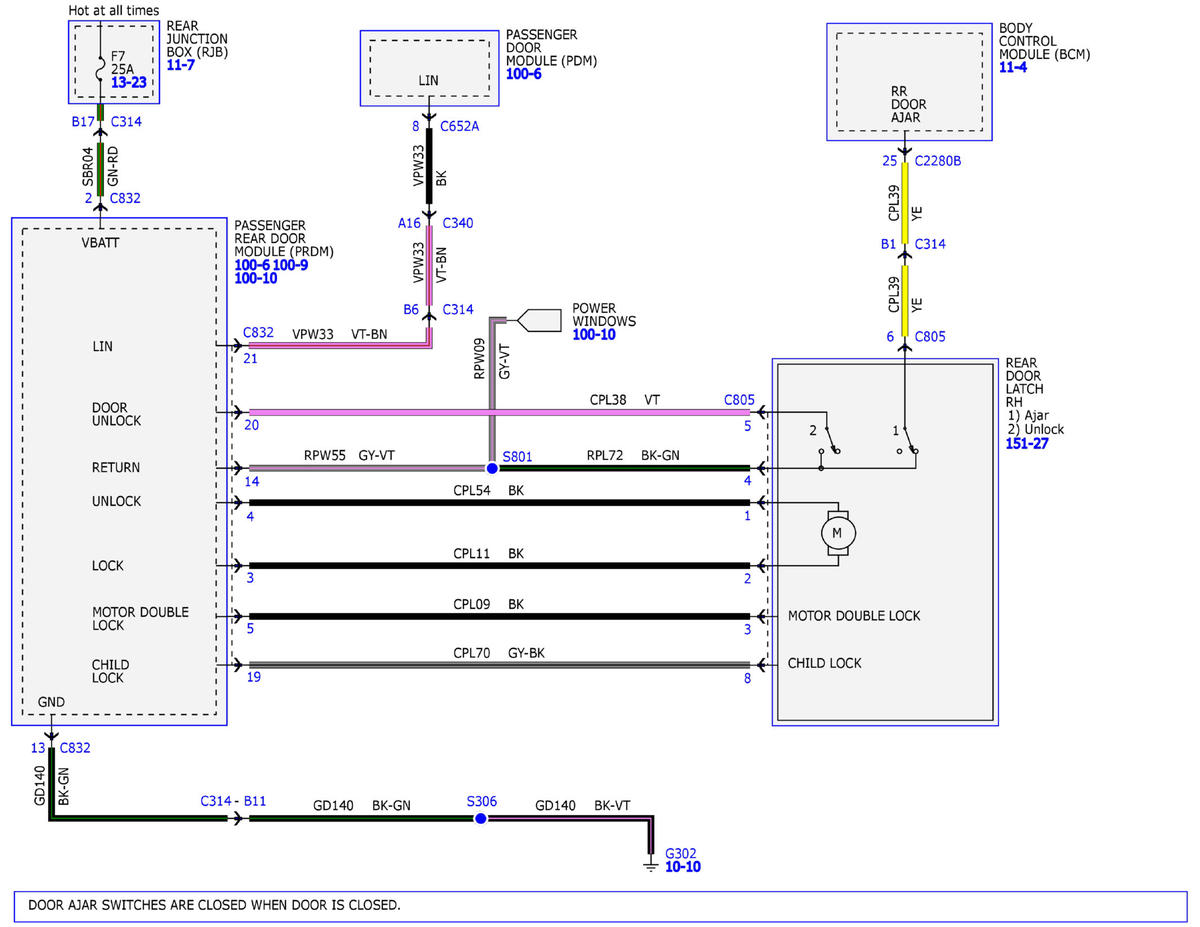The width and height of the screenshot is (1200, 927).
Task: Select the S306 splice dot
Action: pos(480,818)
